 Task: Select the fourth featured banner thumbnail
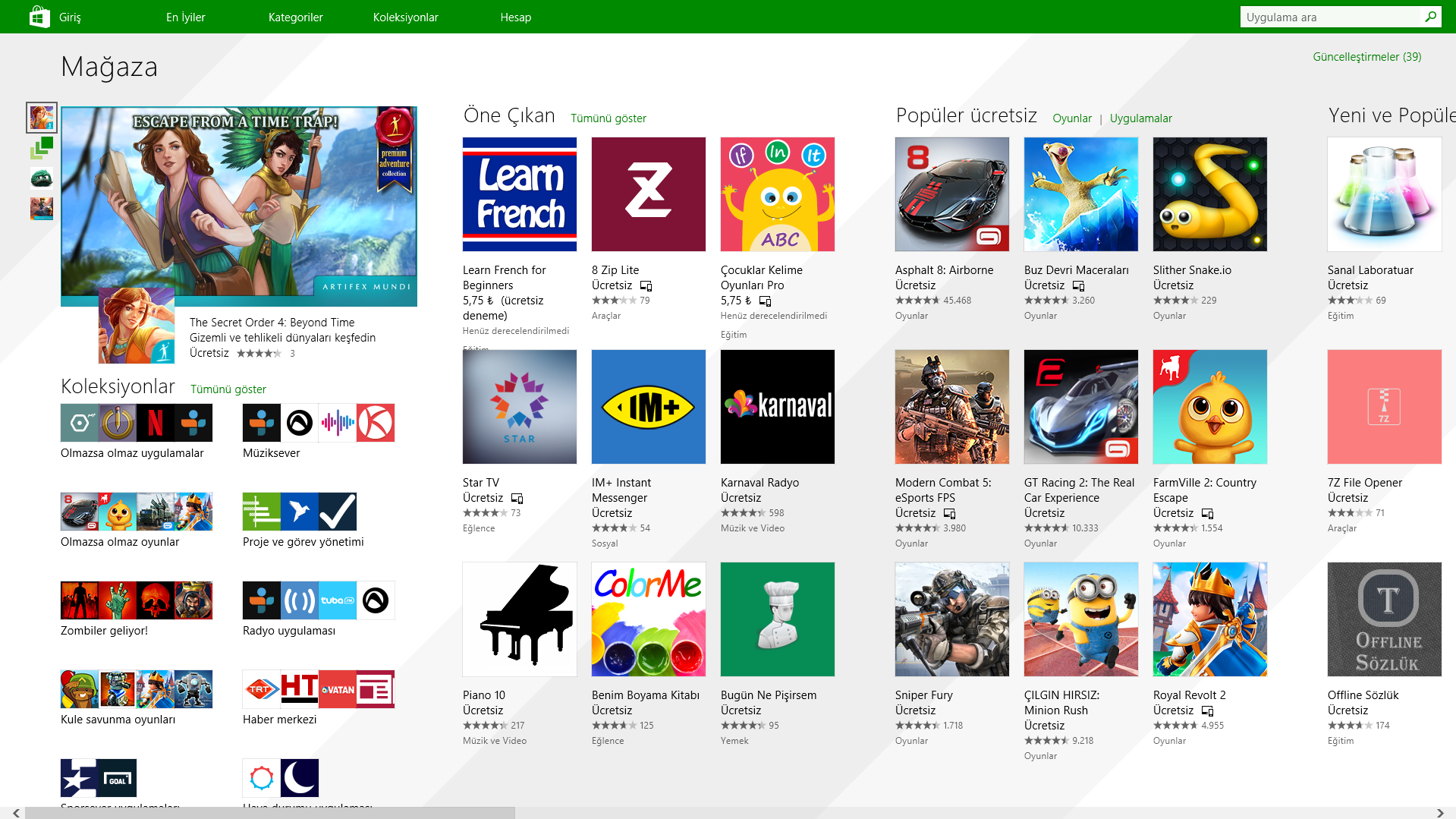pyautogui.click(x=42, y=209)
